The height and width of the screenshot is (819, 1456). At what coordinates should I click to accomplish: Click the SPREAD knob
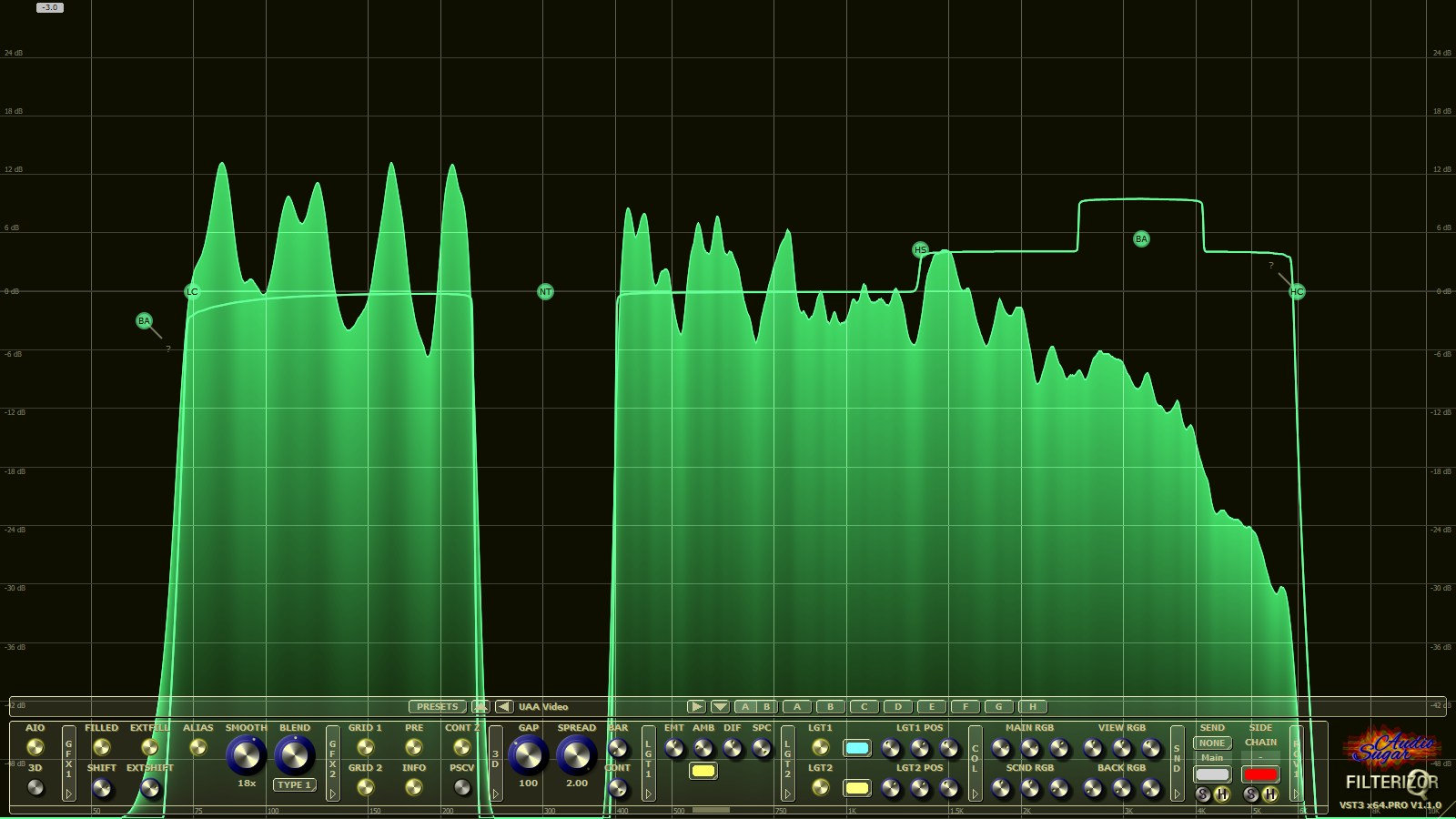577,755
